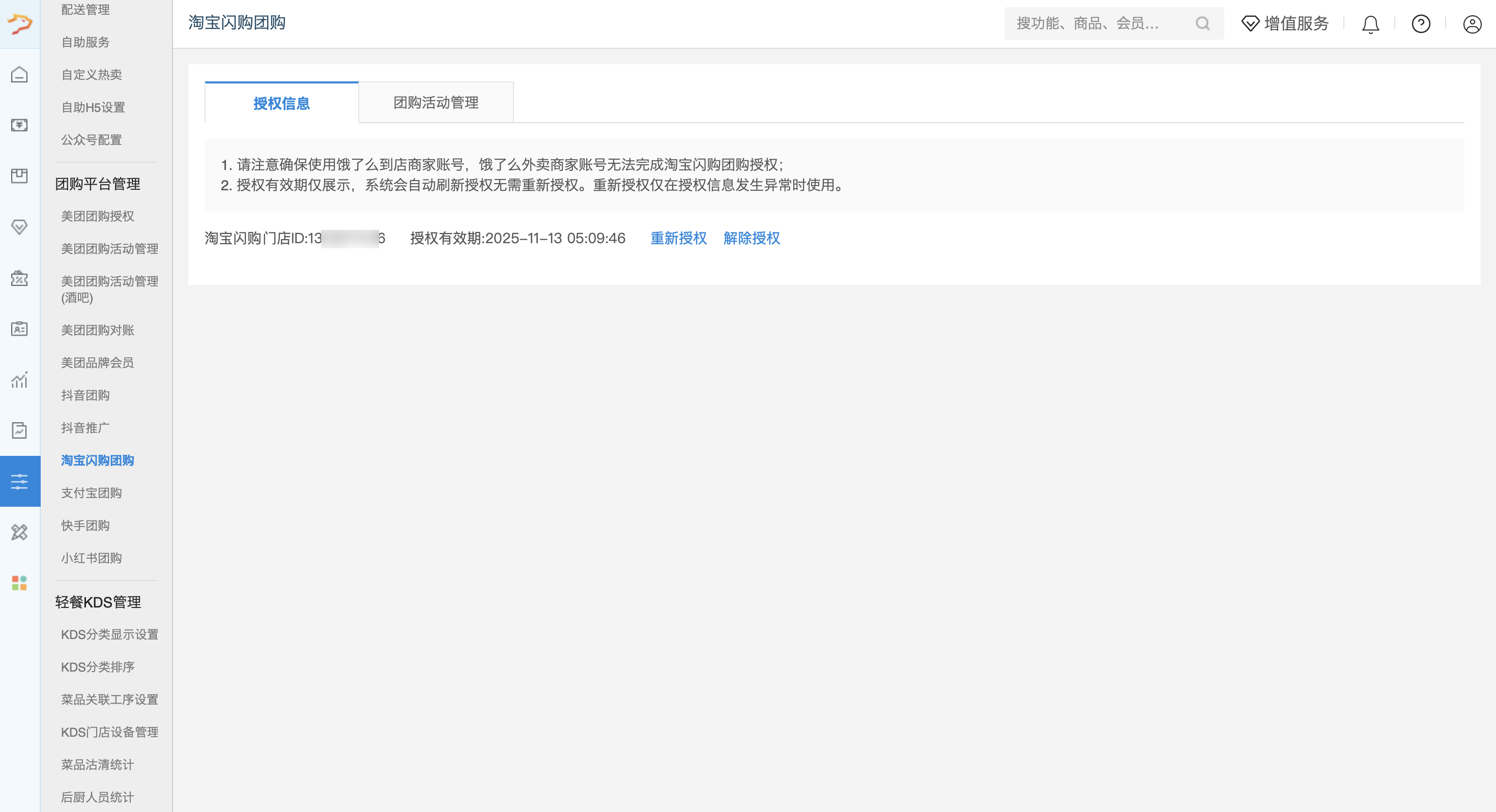Click the diamond membership sidebar icon
The image size is (1496, 812).
tap(19, 226)
